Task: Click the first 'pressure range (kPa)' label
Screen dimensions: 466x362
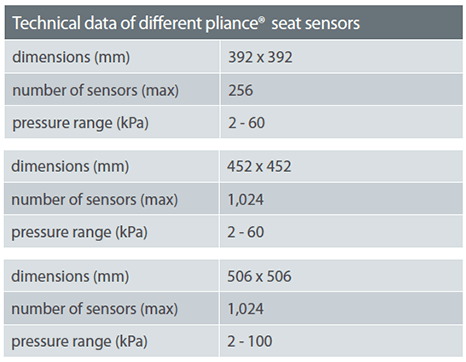Action: [80, 123]
